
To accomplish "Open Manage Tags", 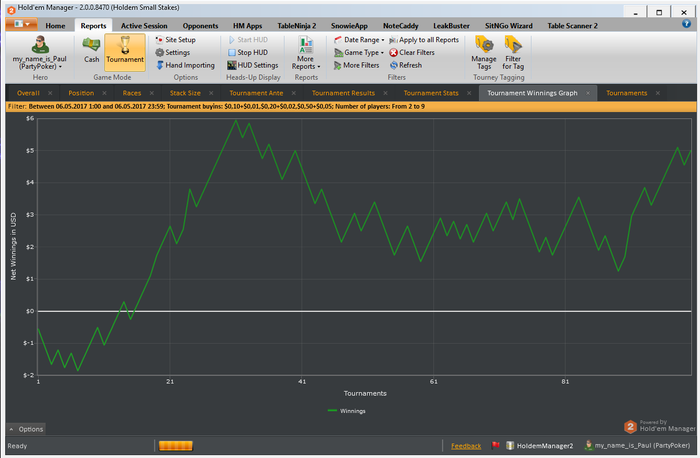I will [483, 53].
